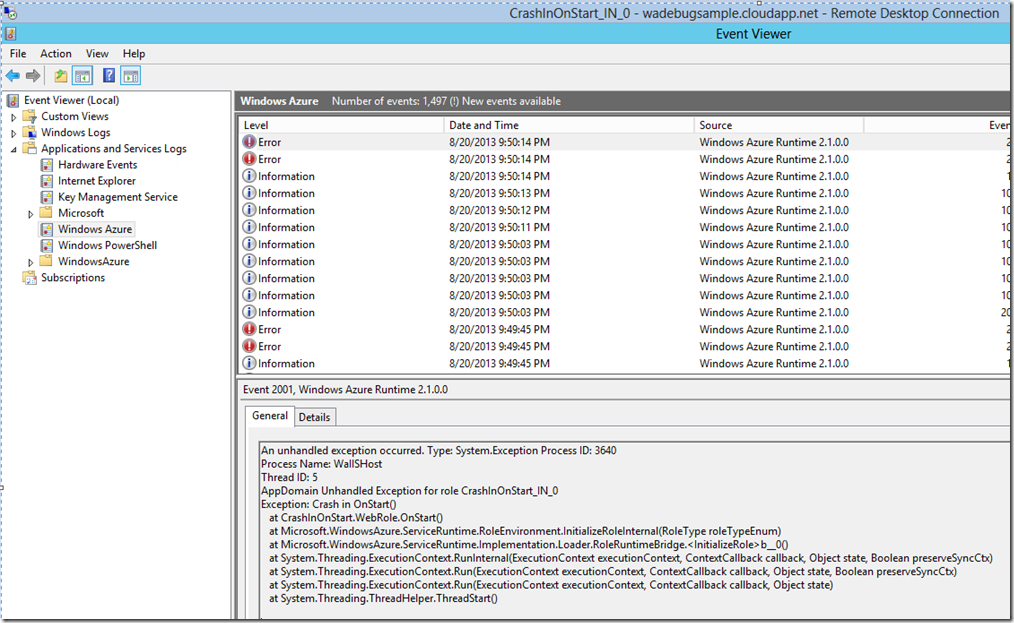The image size is (1014, 623).
Task: Click the Source cell of the 9:50:11 PM event
Action: point(774,227)
